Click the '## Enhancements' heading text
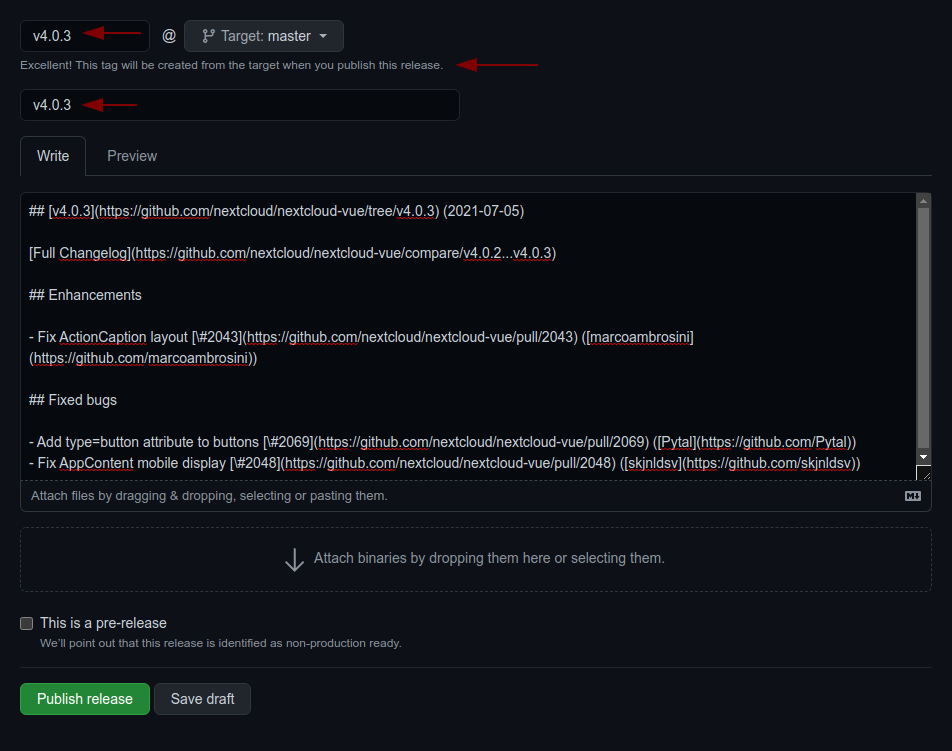The image size is (952, 751). (x=85, y=295)
